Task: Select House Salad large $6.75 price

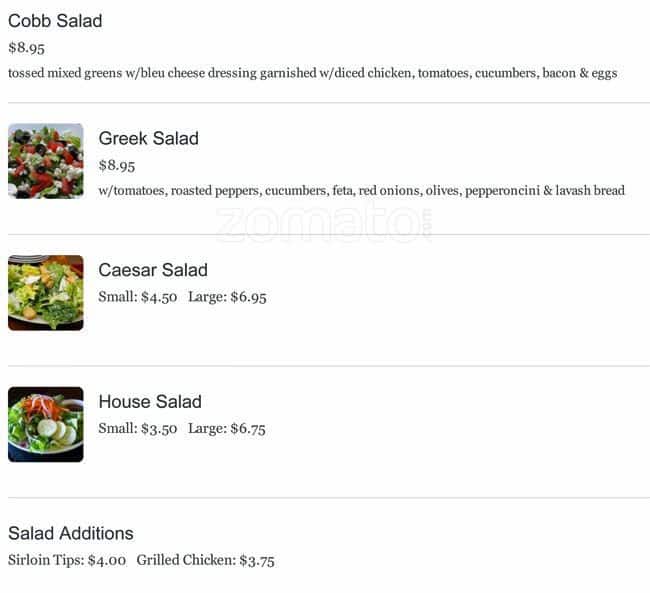Action: [227, 429]
